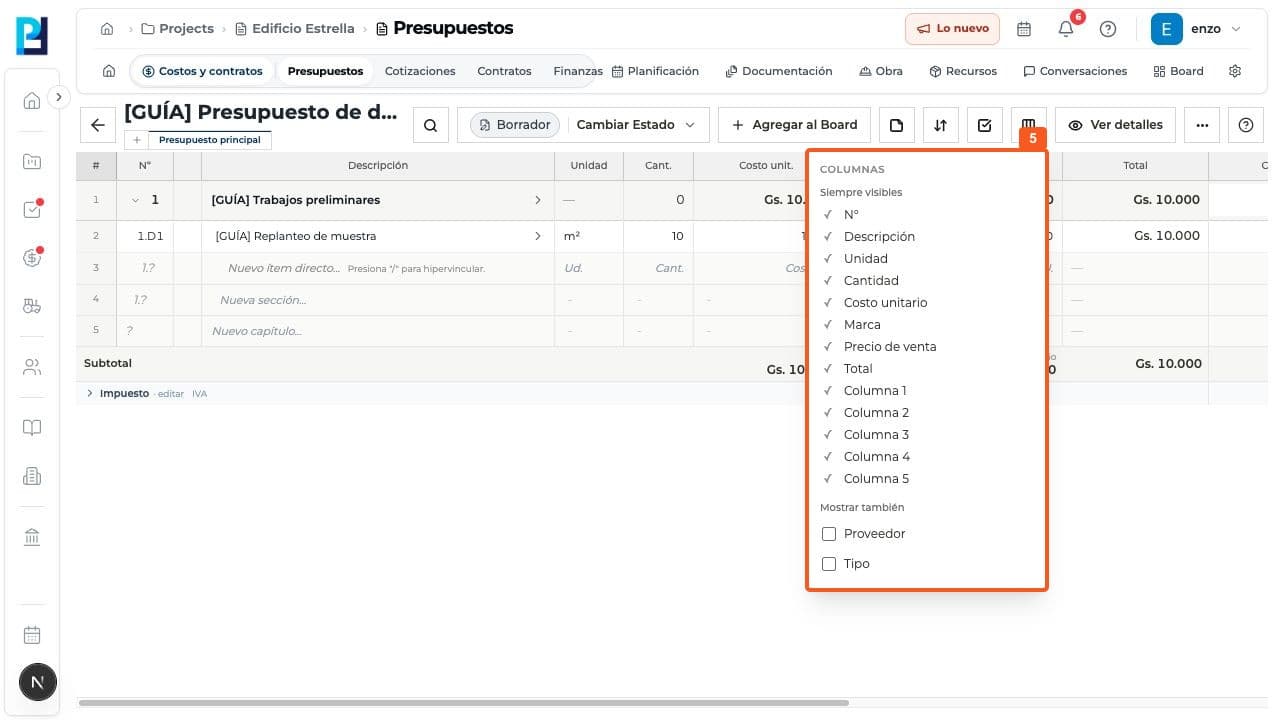This screenshot has width=1280, height=720.
Task: Click the help icon beside more options
Action: (1246, 125)
